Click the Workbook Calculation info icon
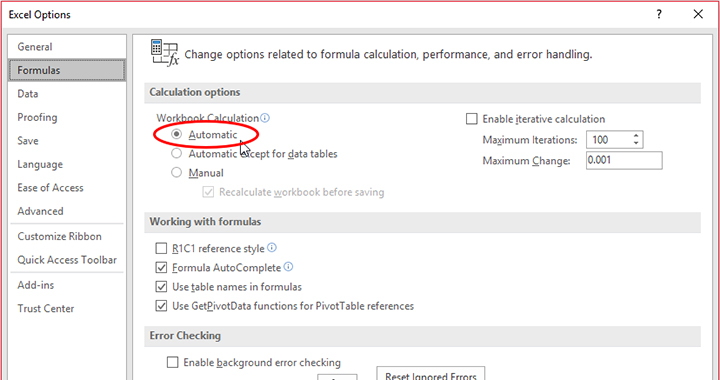The image size is (720, 380). [x=265, y=118]
